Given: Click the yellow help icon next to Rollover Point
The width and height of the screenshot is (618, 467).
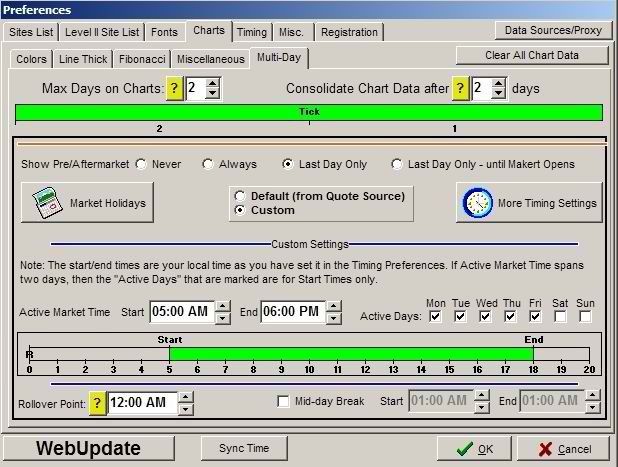Looking at the screenshot, I should click(96, 402).
